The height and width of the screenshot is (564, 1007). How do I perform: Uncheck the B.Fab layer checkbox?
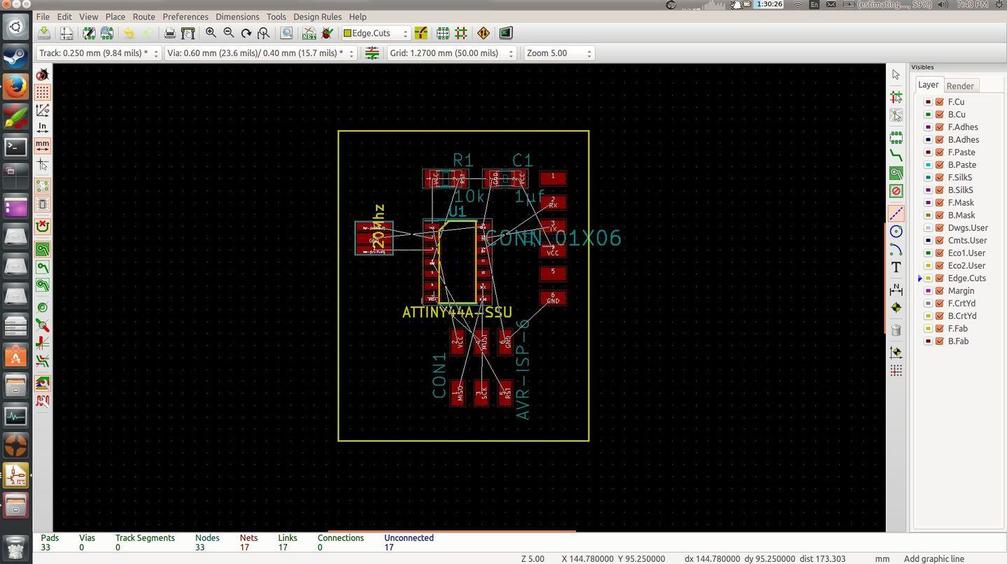pos(940,341)
